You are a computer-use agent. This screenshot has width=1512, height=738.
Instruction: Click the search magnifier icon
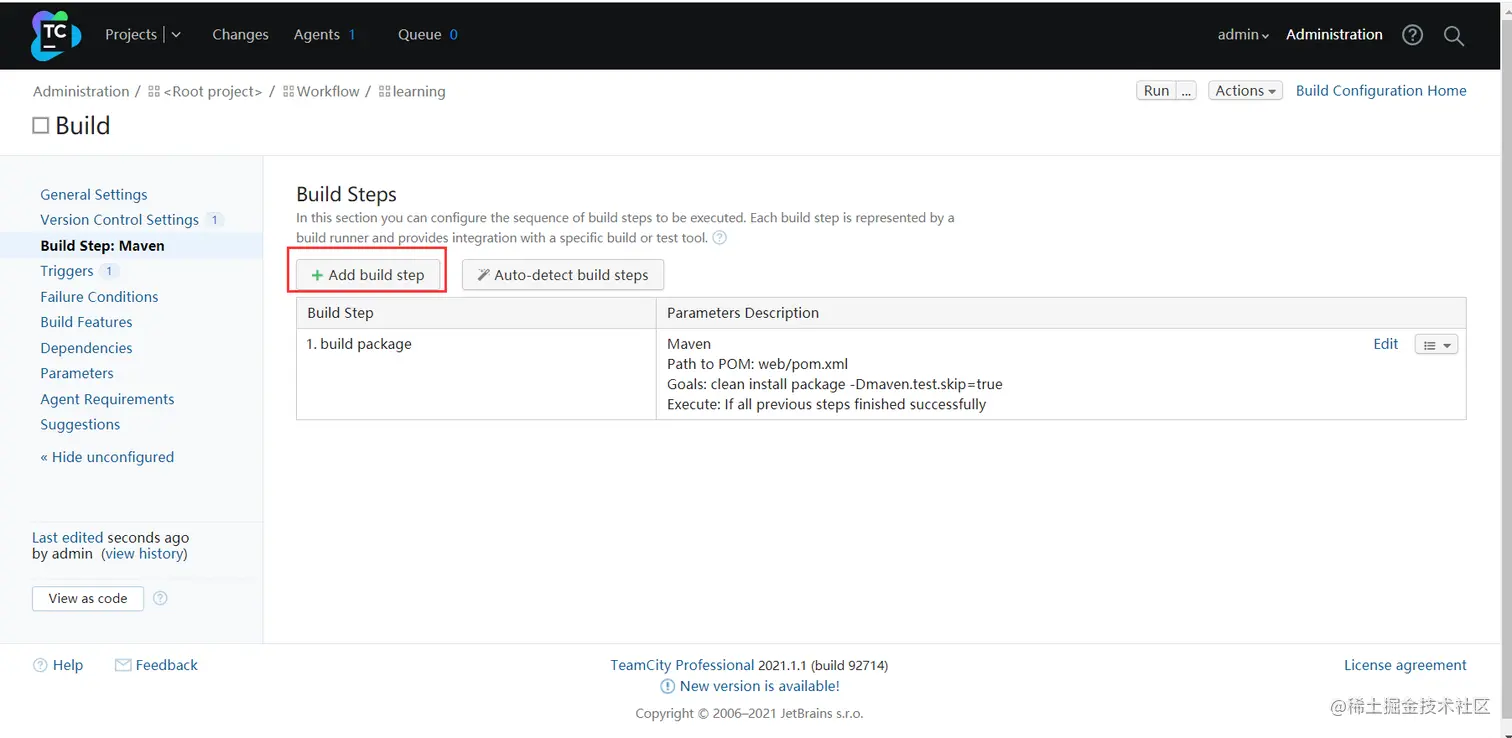1454,36
